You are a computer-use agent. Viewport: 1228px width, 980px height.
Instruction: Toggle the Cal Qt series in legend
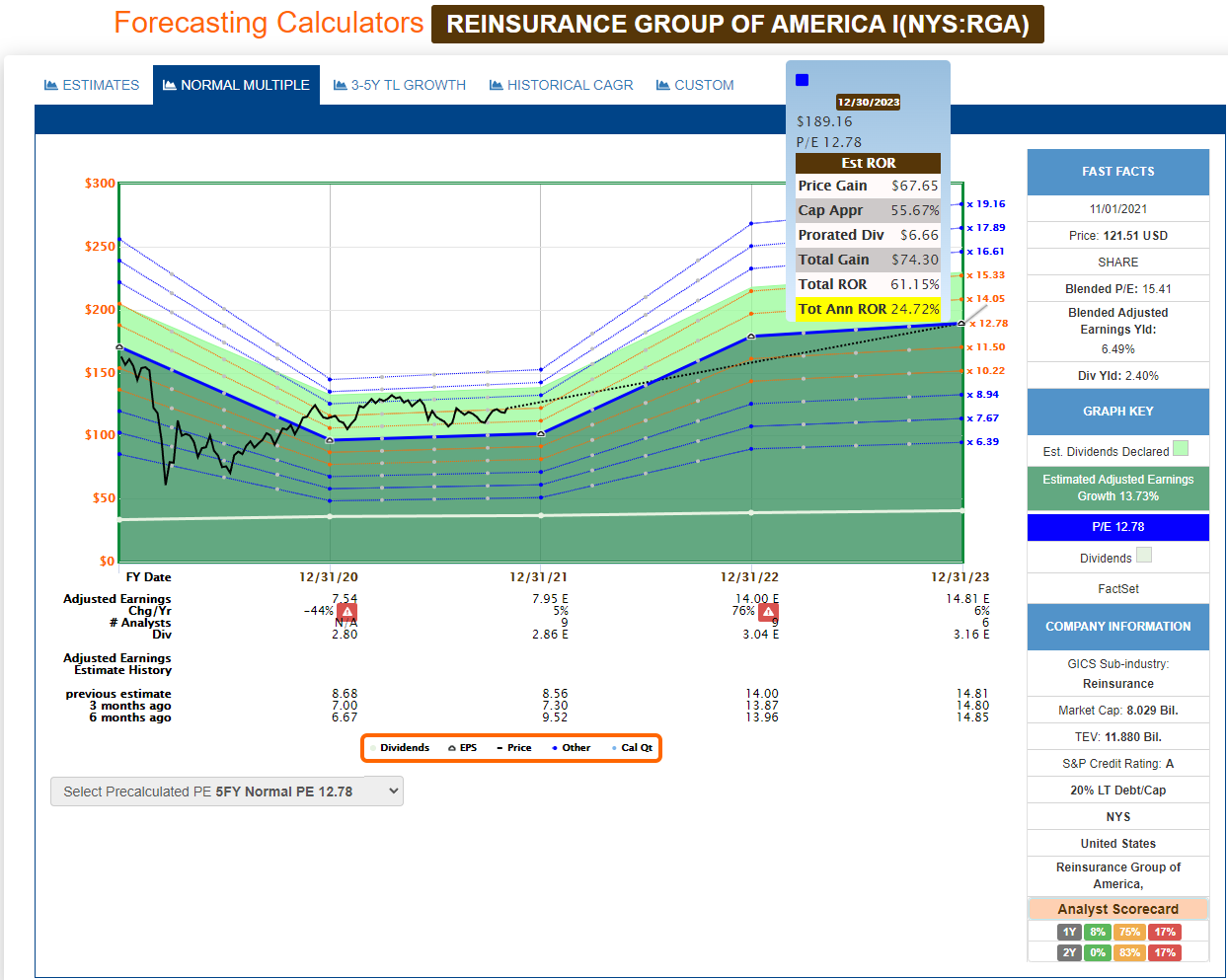coord(632,748)
